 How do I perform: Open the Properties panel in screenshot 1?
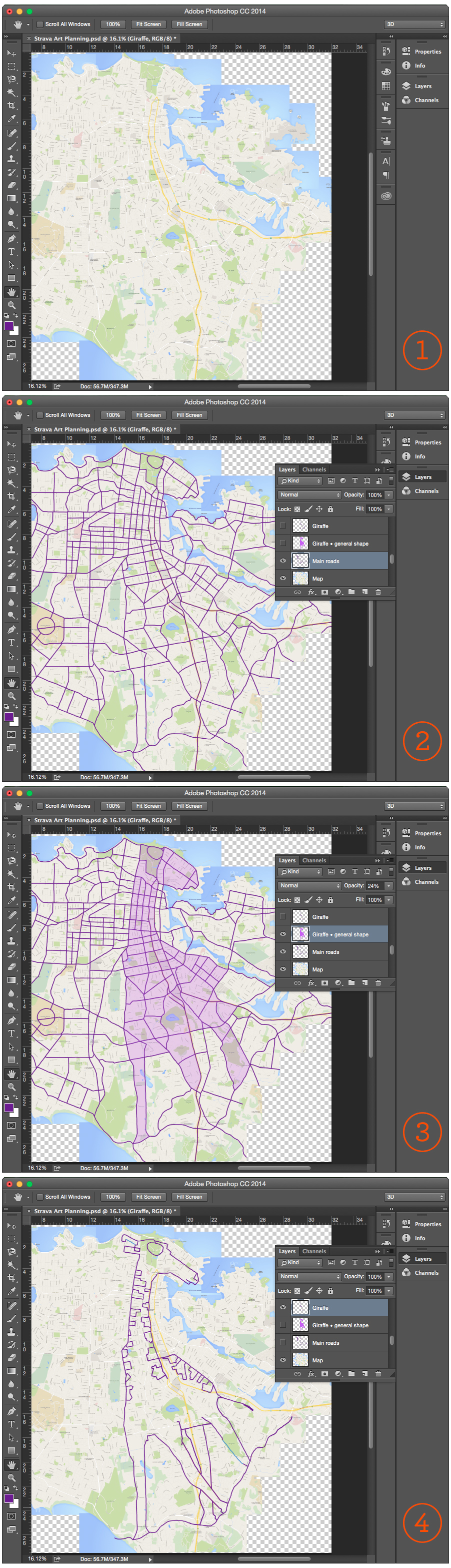[x=427, y=52]
